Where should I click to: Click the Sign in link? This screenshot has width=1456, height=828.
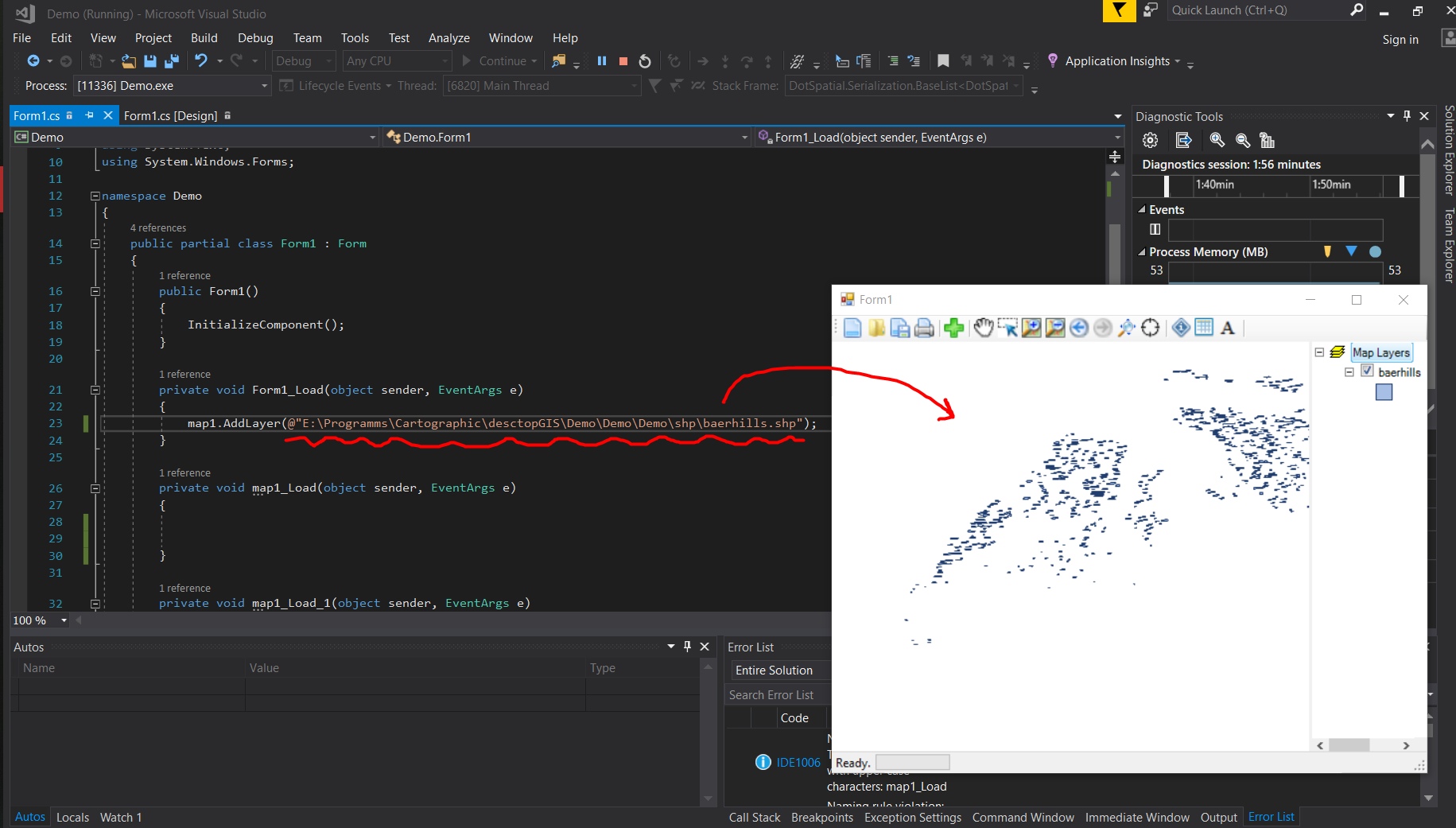point(1400,40)
